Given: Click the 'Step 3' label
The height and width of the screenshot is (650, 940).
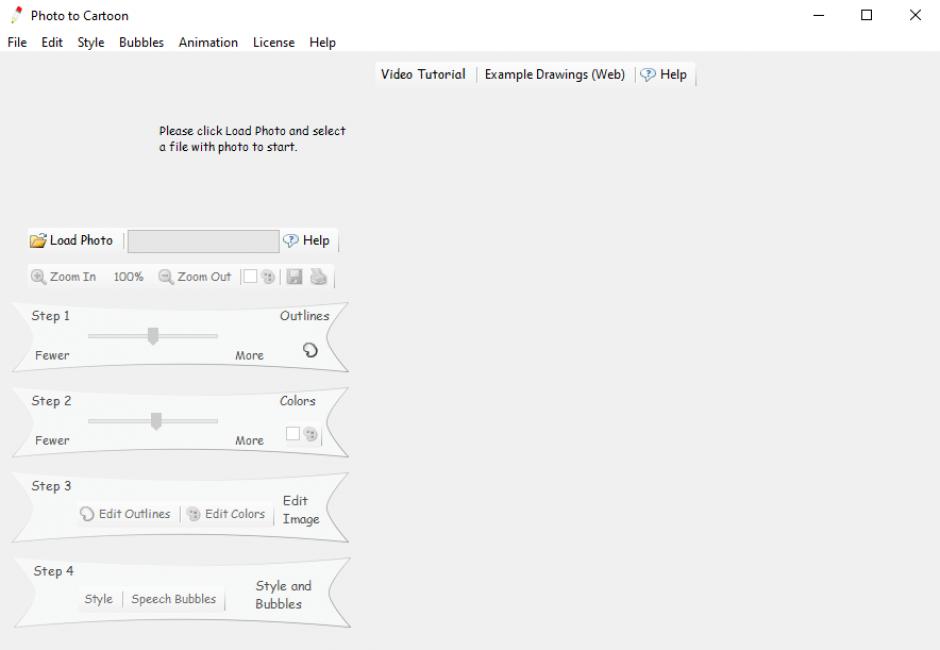Looking at the screenshot, I should (51, 486).
